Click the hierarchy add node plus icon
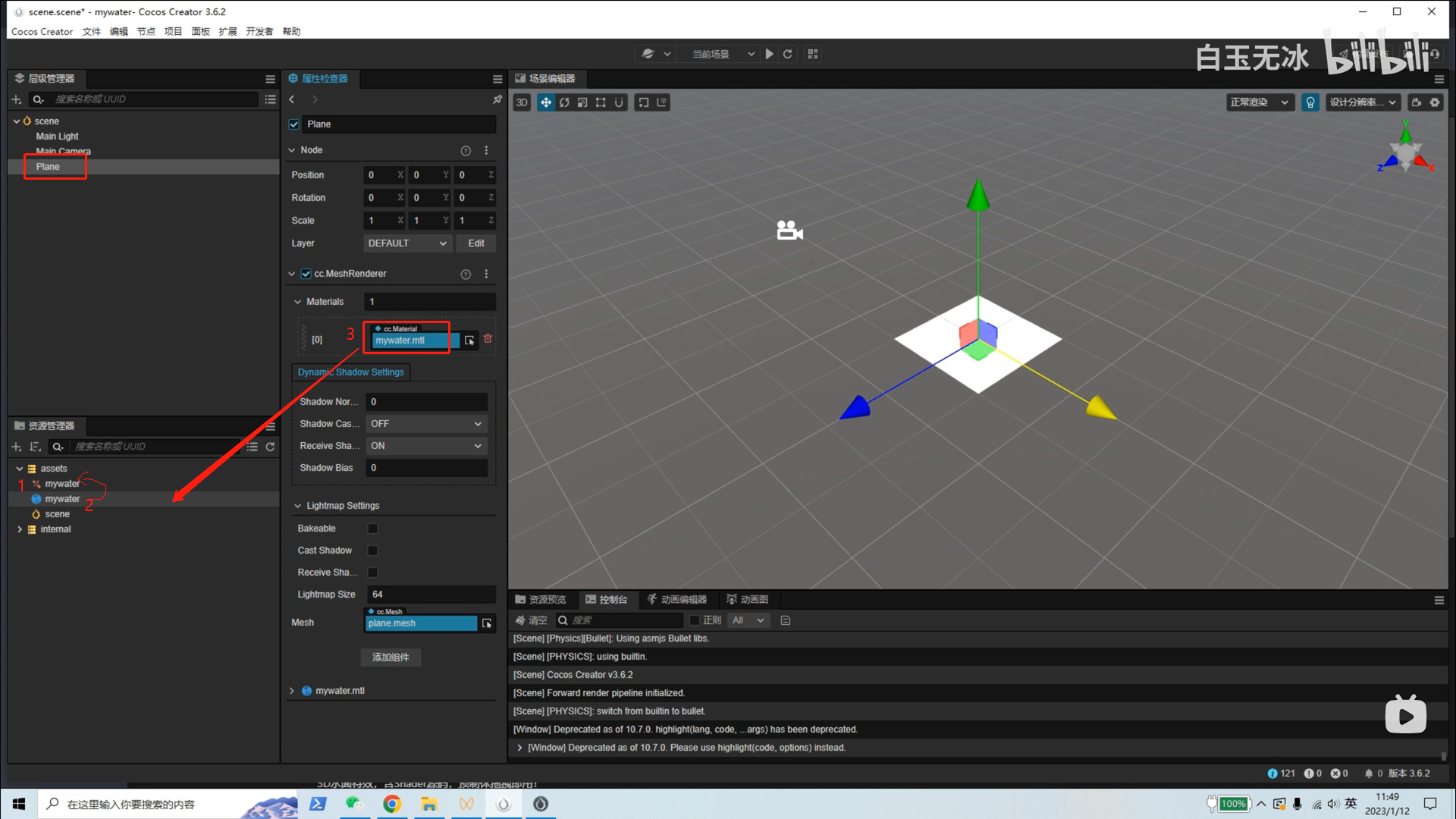This screenshot has width=1456, height=819. pos(16,99)
